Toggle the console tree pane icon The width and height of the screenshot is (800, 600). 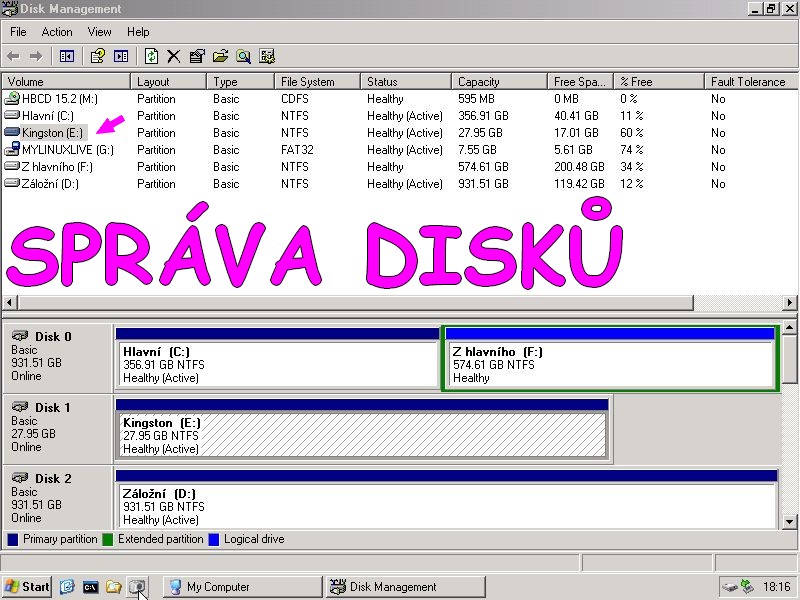tap(67, 56)
